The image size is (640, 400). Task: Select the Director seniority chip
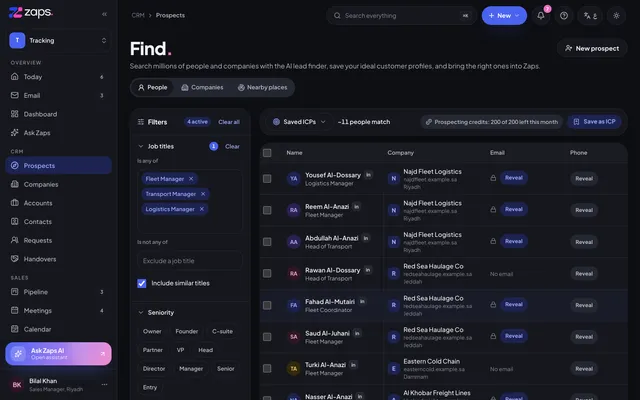point(154,369)
